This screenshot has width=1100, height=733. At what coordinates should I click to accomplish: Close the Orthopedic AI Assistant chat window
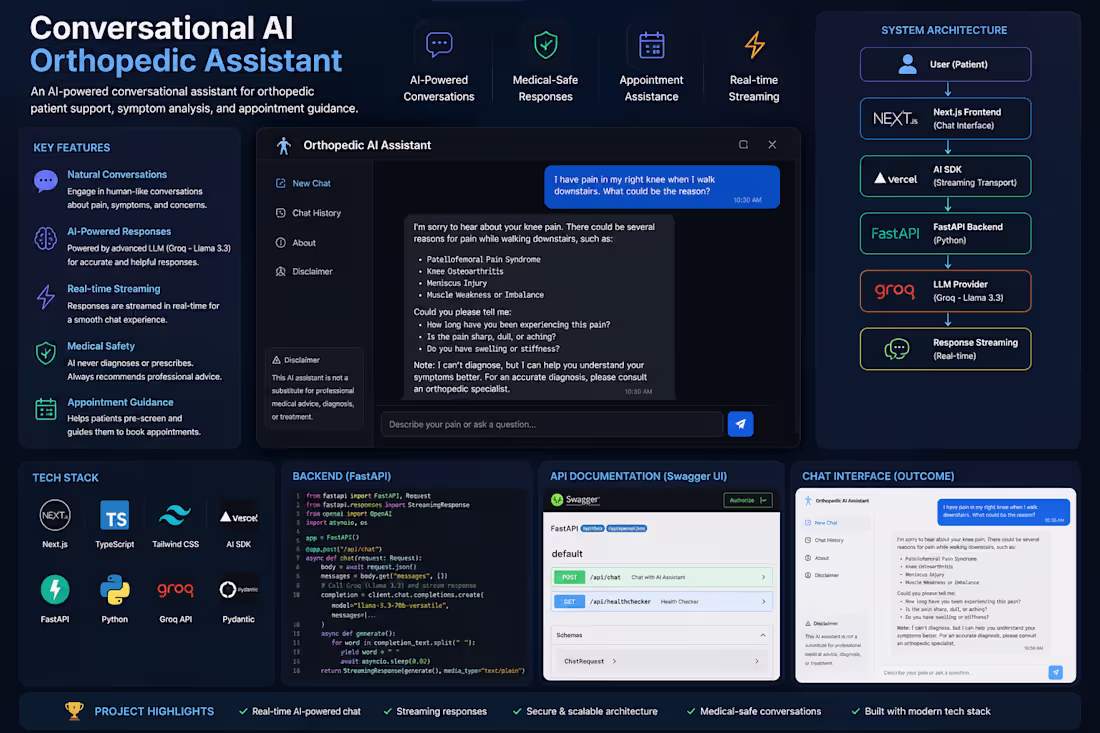772,144
